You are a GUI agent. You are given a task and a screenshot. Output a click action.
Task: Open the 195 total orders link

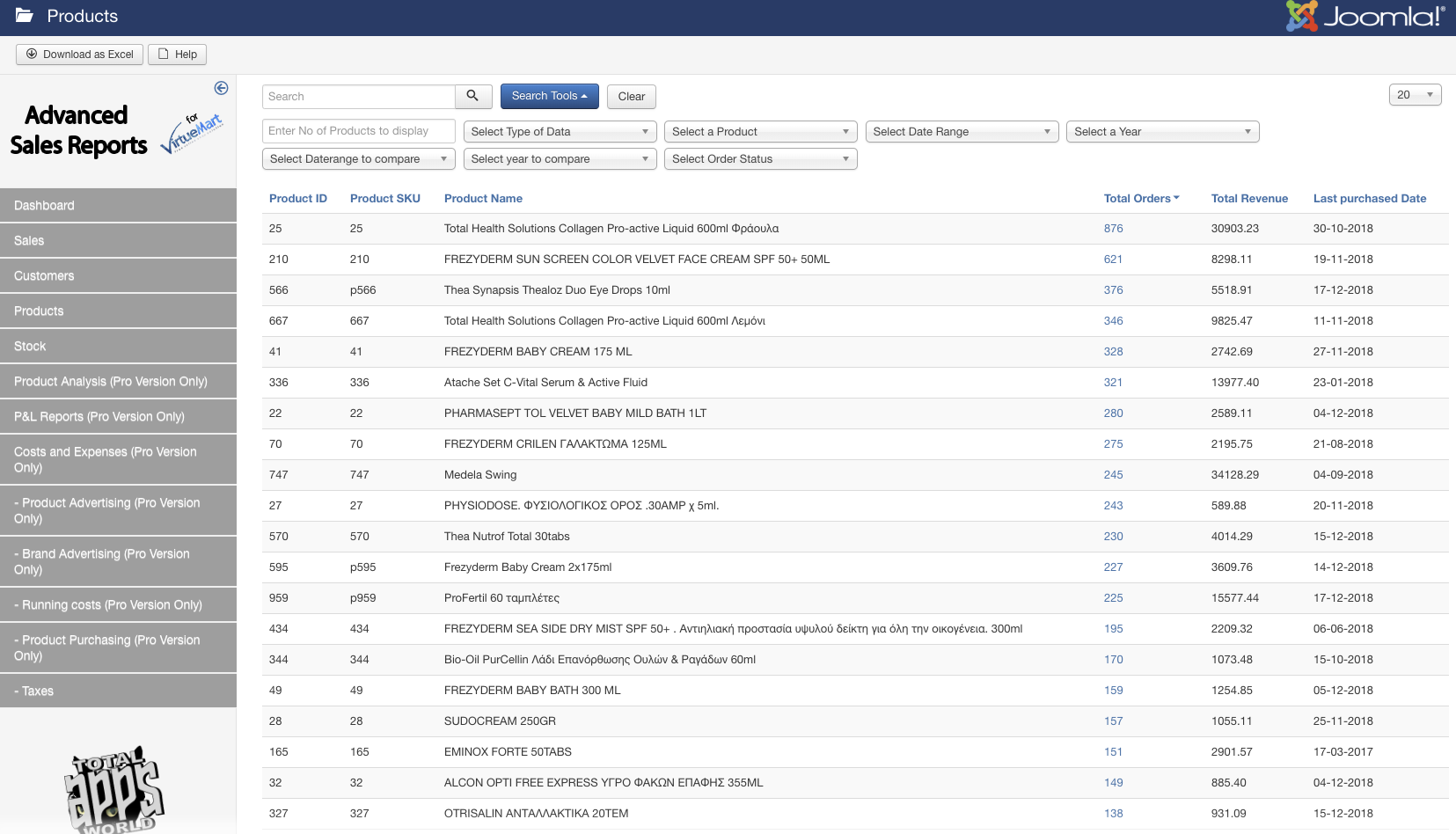pos(1113,629)
